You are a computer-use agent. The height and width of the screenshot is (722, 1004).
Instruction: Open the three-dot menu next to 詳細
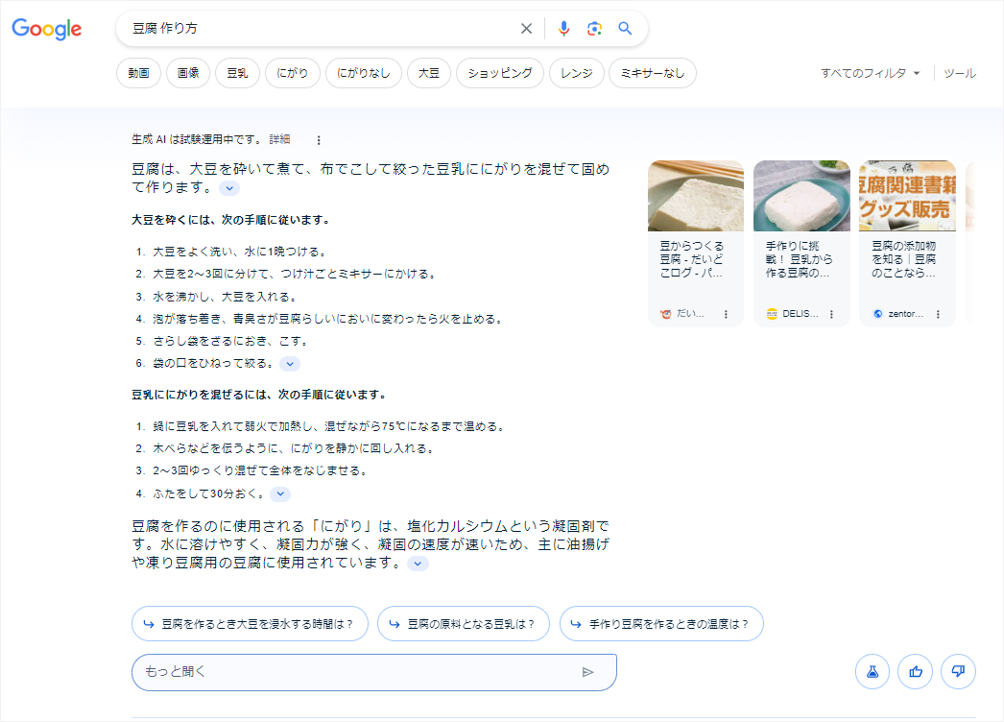pos(317,140)
